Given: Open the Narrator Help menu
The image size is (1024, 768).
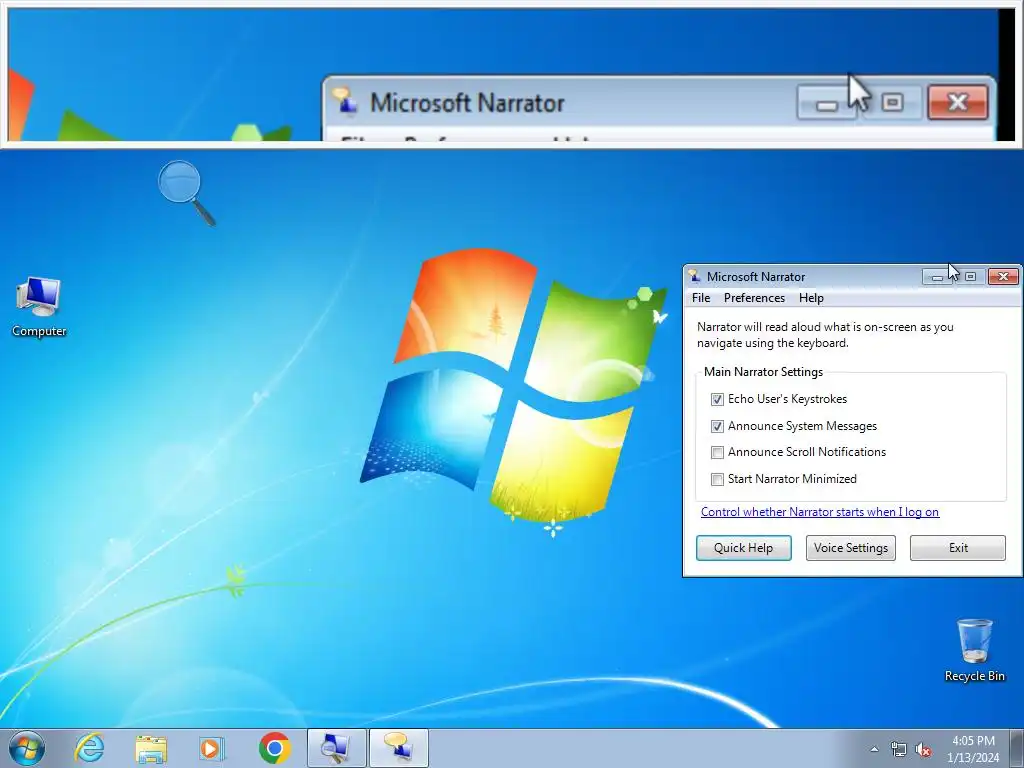Looking at the screenshot, I should [811, 298].
